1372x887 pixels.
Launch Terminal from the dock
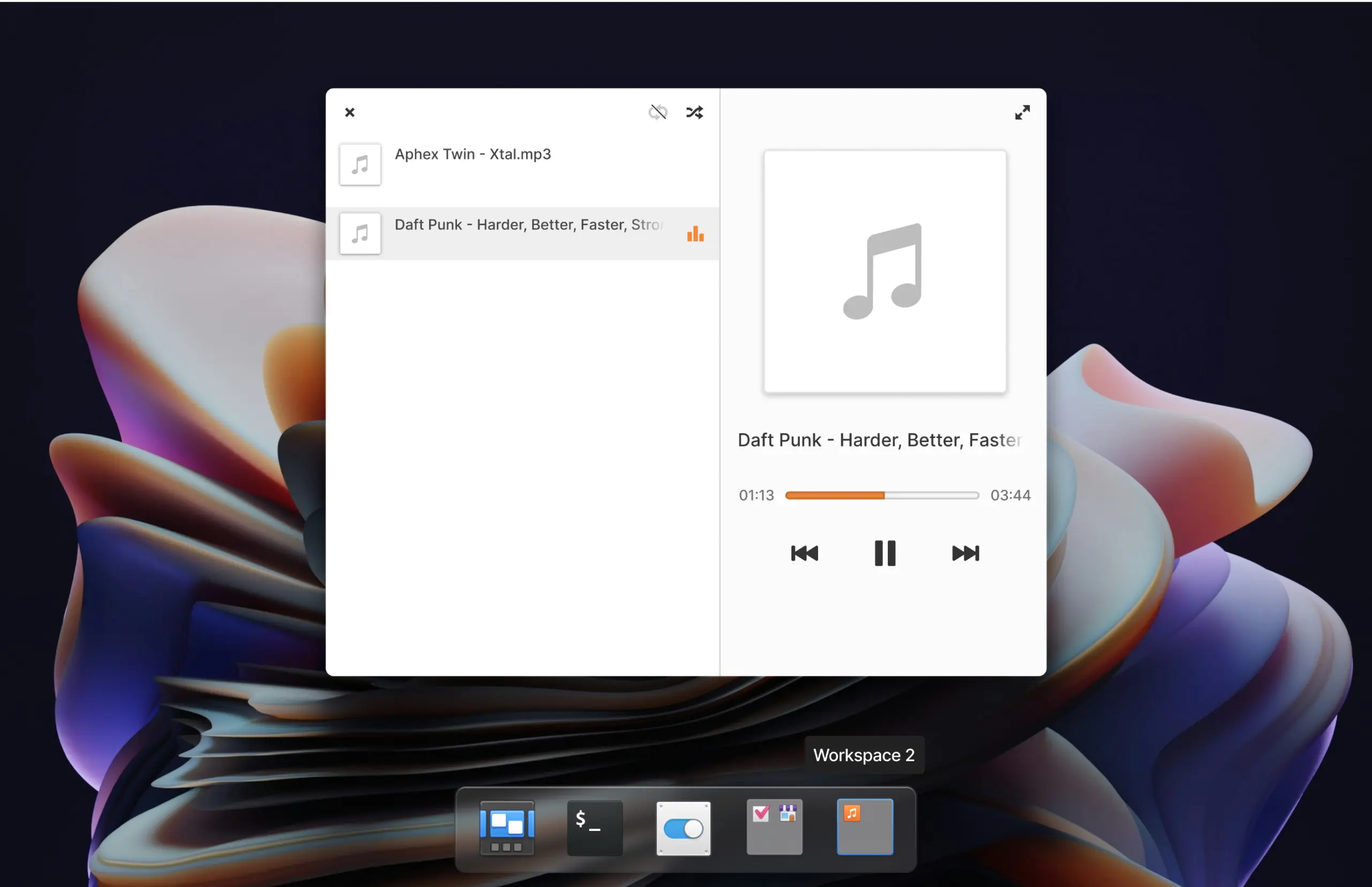[594, 828]
